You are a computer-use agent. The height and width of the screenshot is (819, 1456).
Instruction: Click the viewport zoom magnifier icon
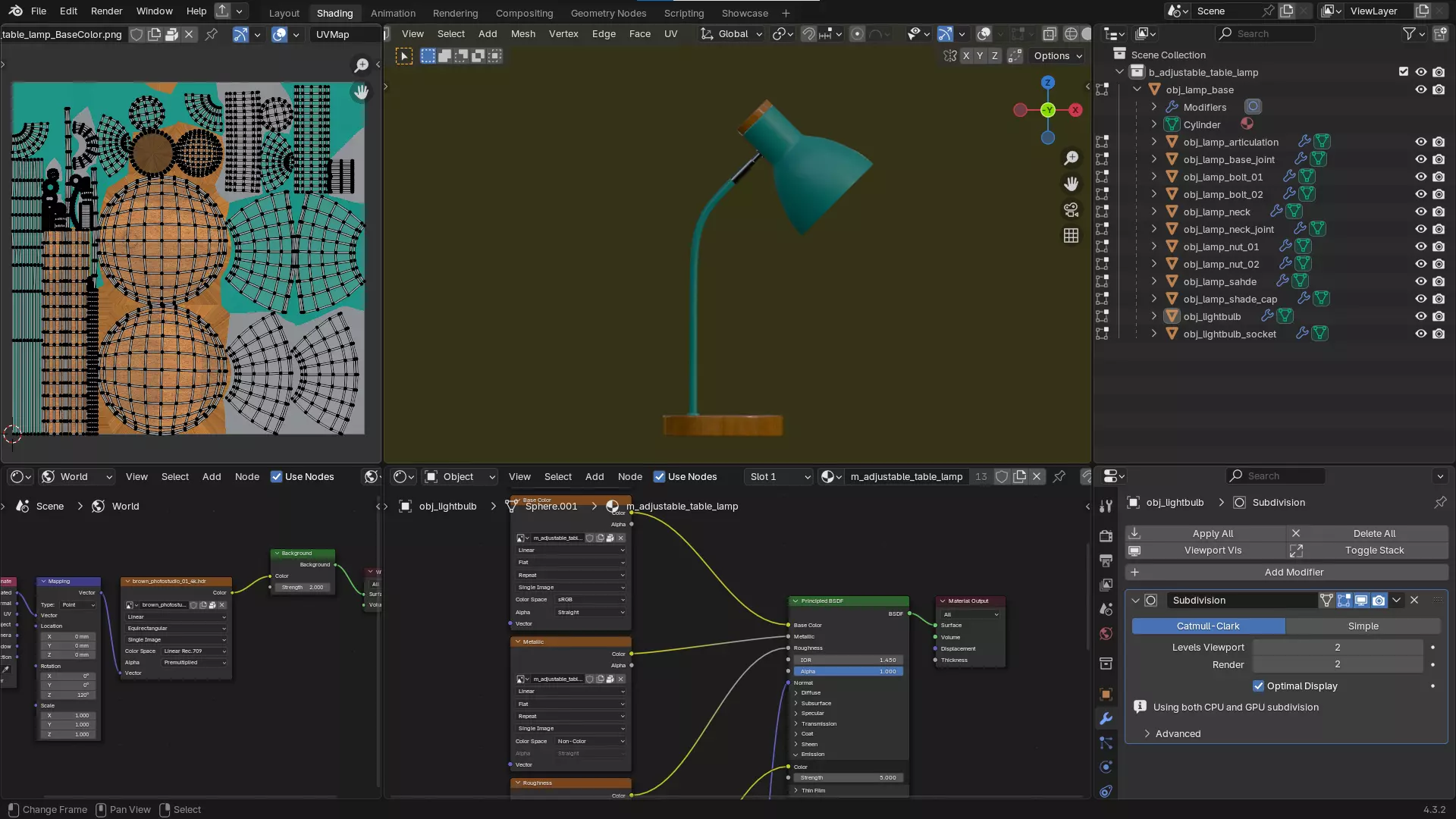pos(1071,158)
